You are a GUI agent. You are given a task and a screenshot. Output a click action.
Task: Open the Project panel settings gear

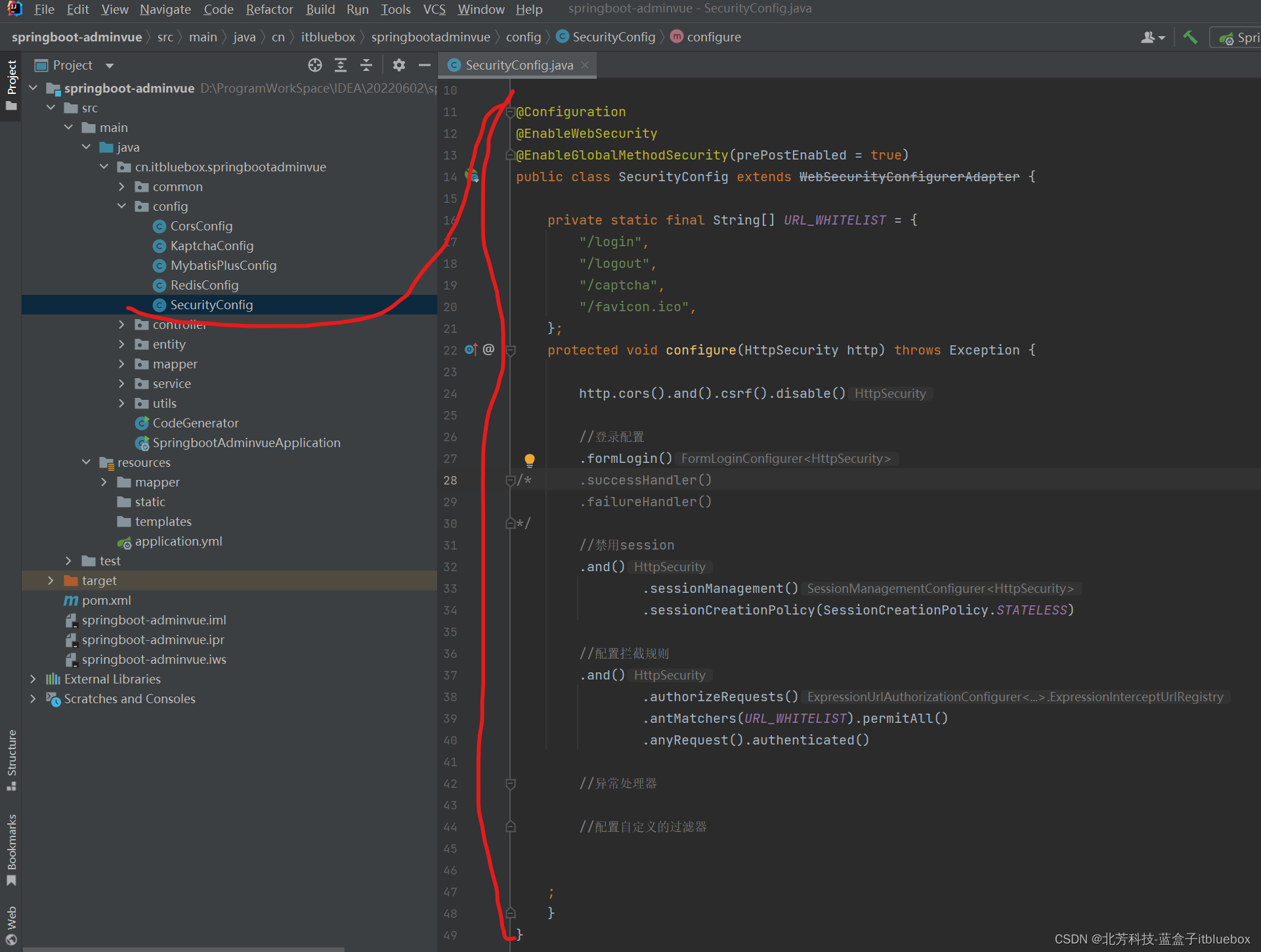(x=399, y=65)
